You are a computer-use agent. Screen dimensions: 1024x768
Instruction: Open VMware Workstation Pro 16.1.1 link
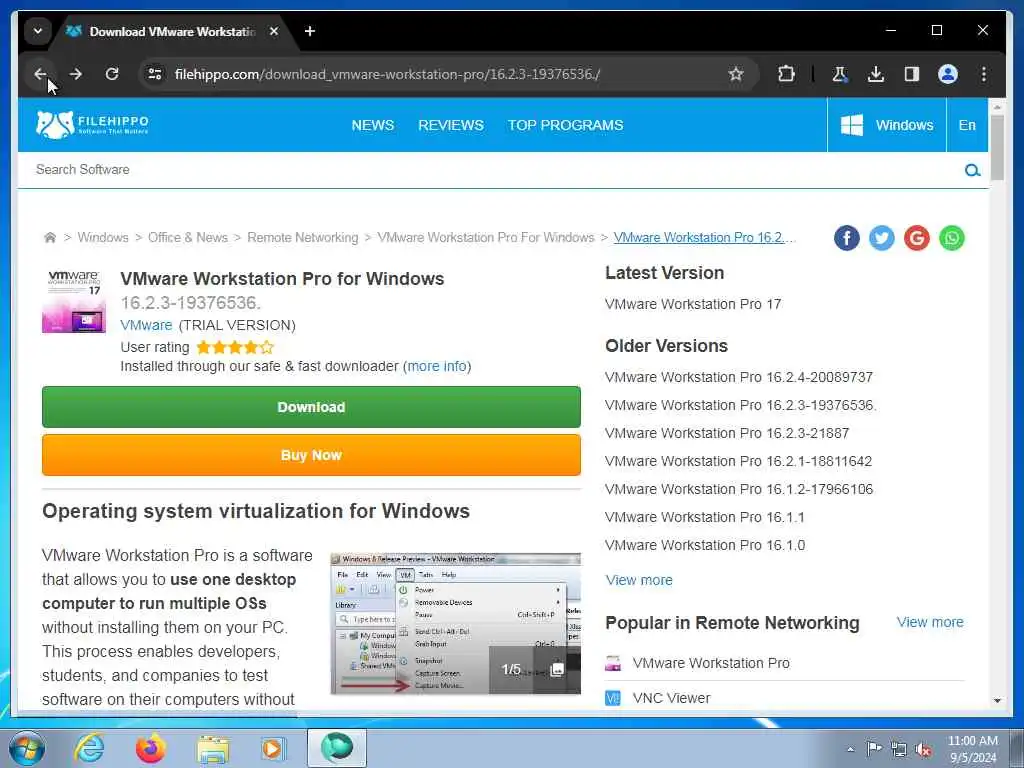tap(705, 517)
